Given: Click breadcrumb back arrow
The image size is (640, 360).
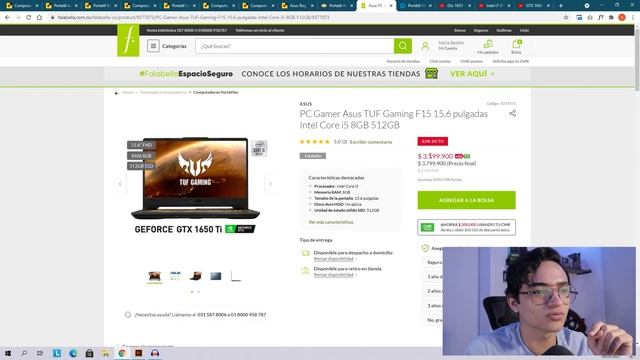Looking at the screenshot, I should (117, 93).
